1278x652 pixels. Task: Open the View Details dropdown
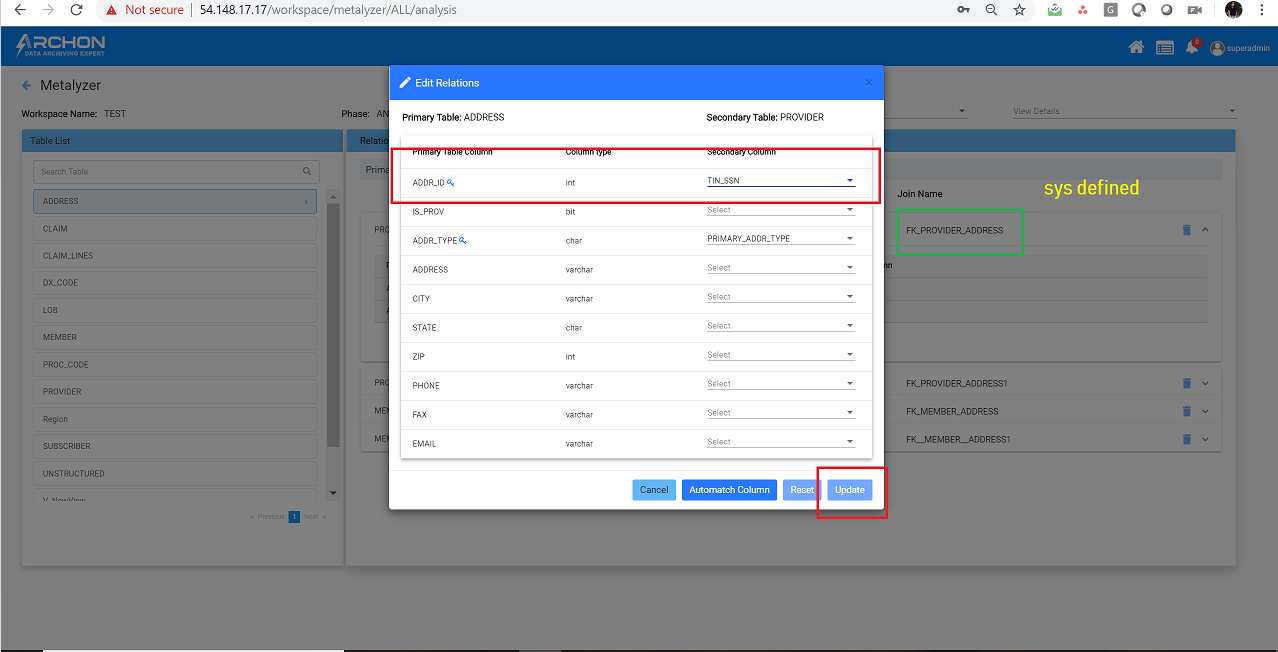[1124, 111]
